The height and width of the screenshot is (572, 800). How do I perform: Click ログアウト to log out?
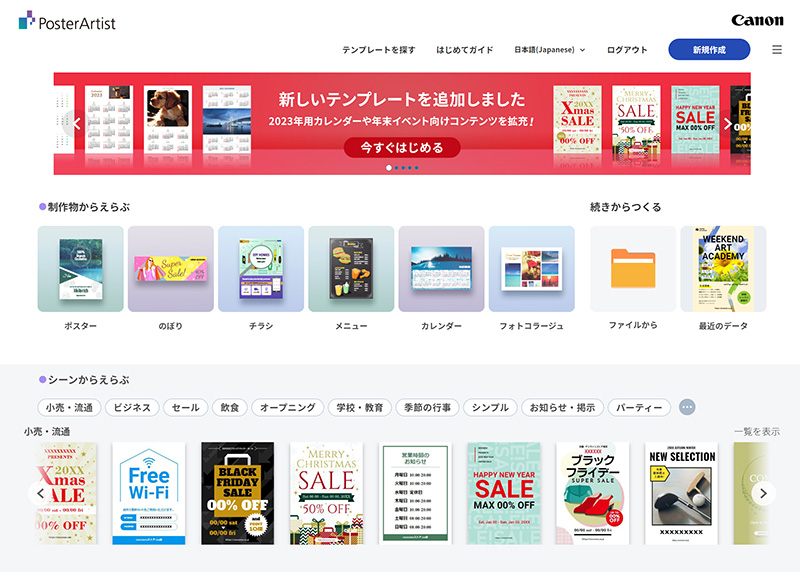point(627,50)
